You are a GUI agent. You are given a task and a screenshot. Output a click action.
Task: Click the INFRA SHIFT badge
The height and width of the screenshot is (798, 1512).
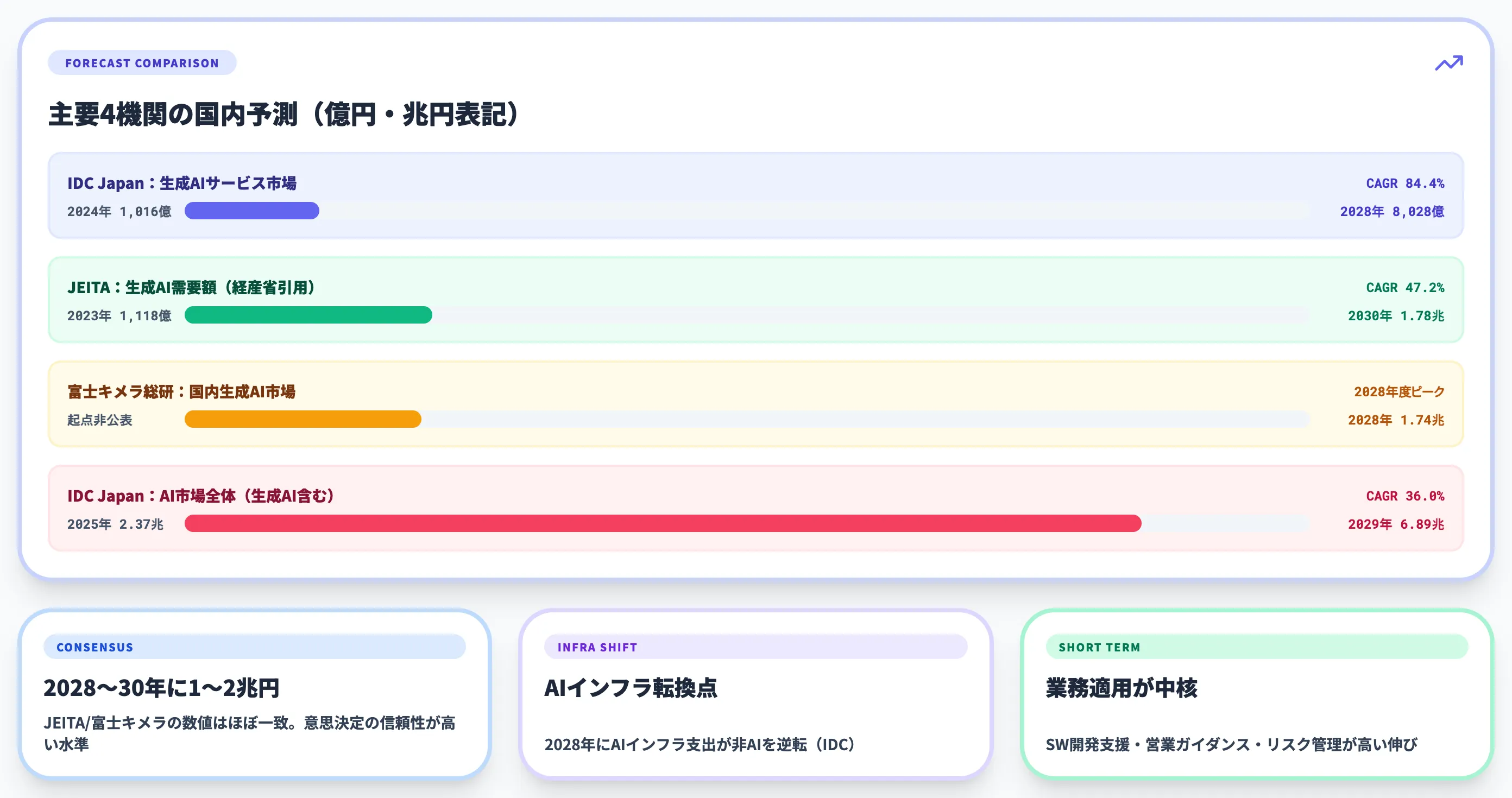(x=755, y=647)
